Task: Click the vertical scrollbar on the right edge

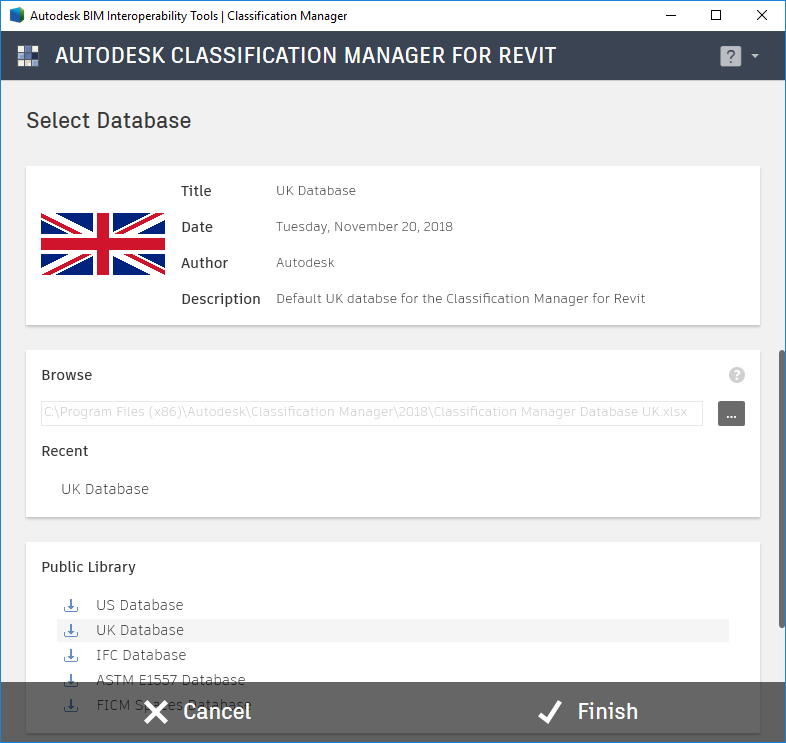Action: 781,489
